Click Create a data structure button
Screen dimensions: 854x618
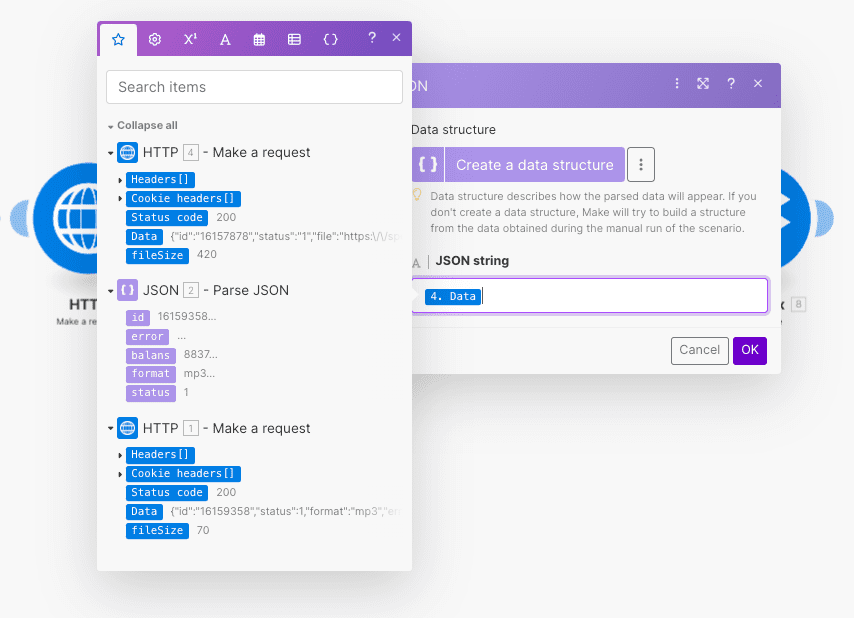tap(518, 164)
